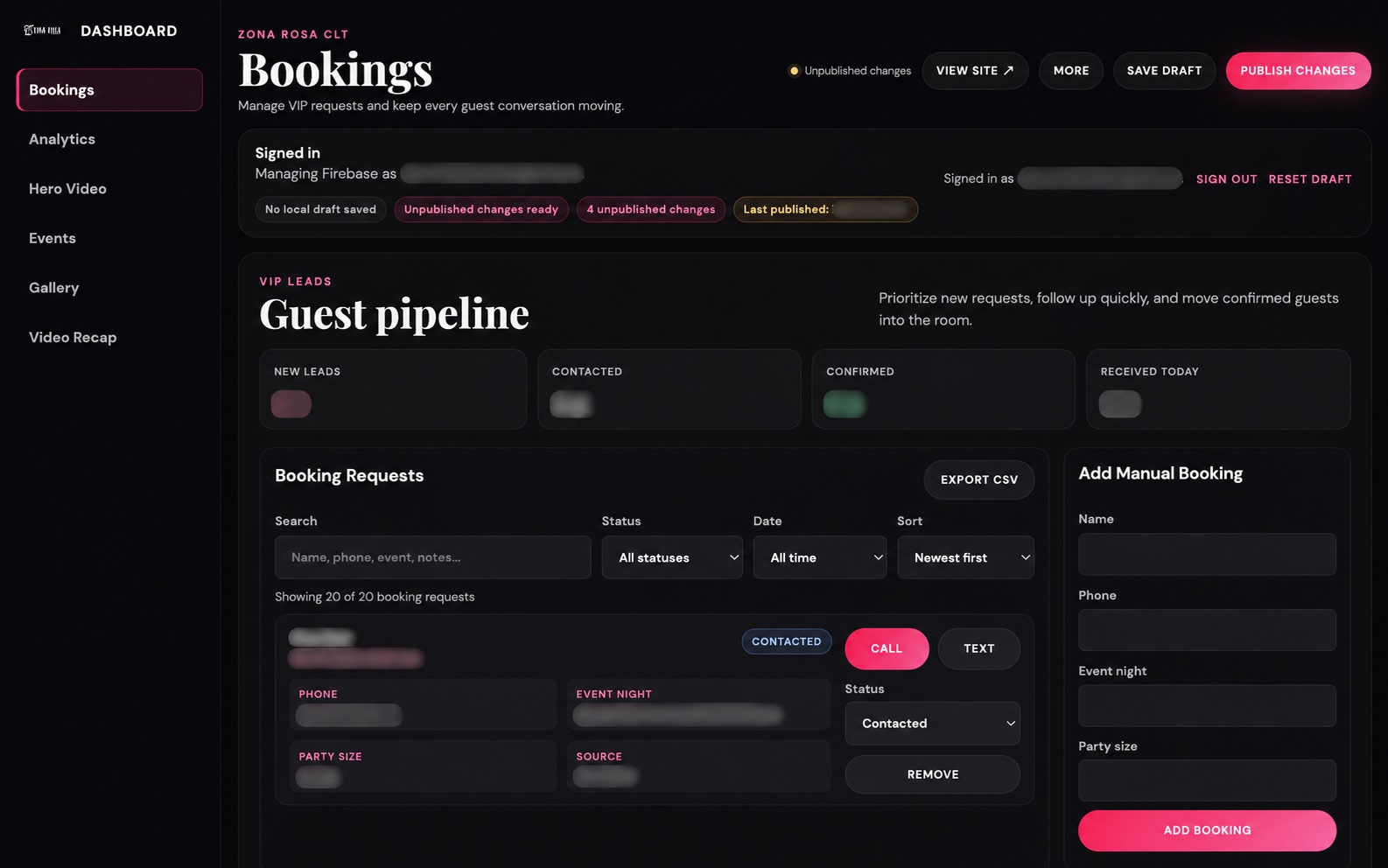Focus the Party size input field
This screenshot has width=1388, height=868.
1207,780
